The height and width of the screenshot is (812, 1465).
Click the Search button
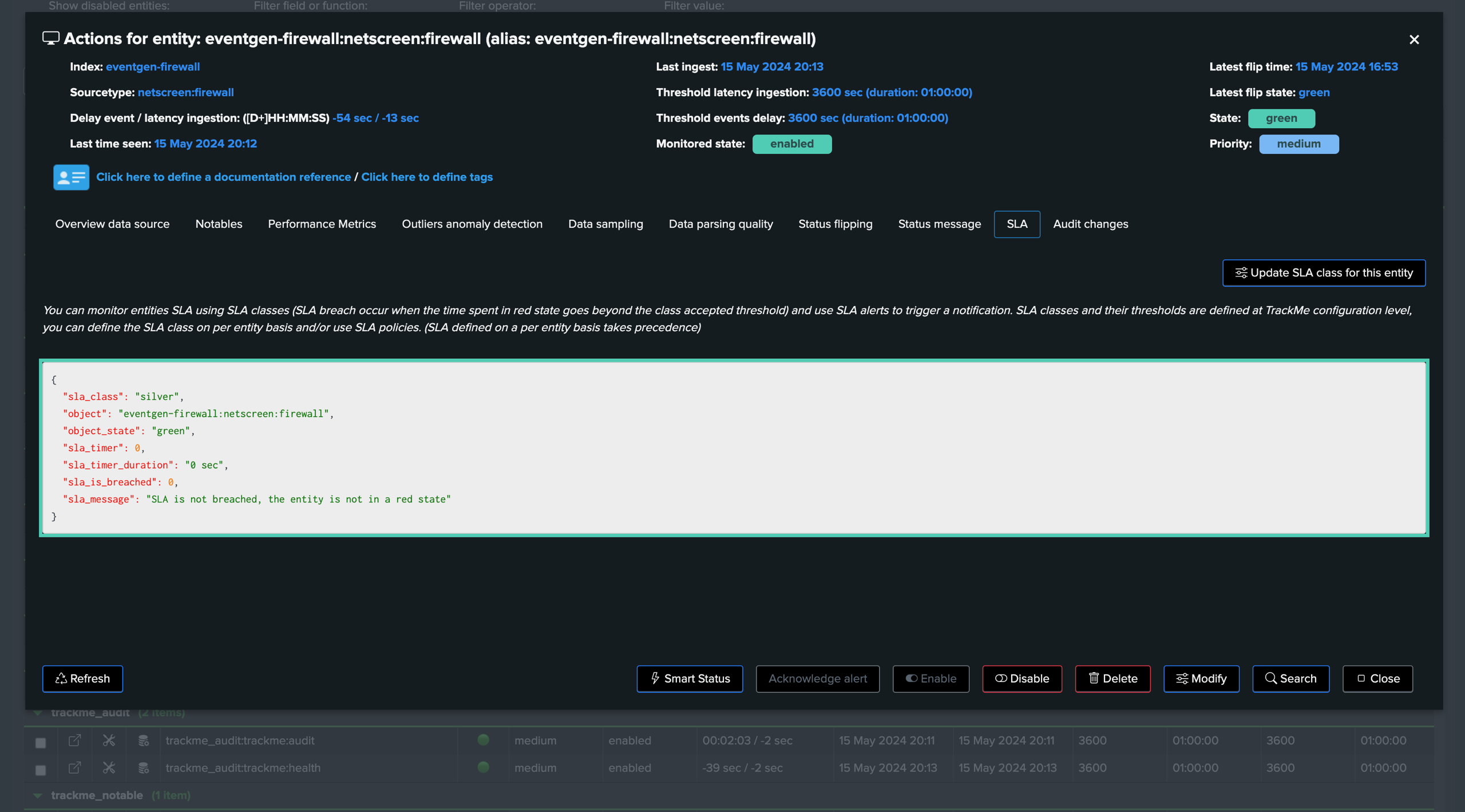1290,679
